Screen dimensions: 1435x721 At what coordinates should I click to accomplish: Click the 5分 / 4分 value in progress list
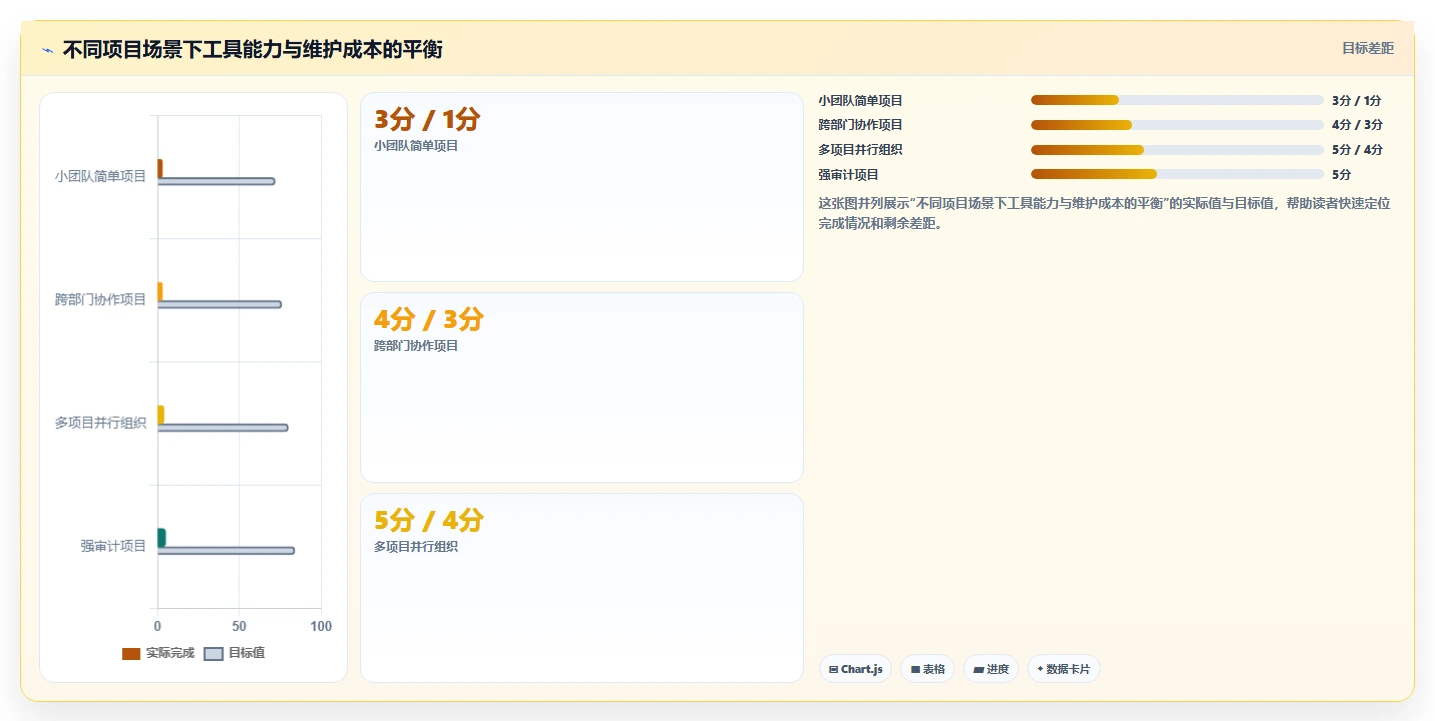(x=1357, y=150)
